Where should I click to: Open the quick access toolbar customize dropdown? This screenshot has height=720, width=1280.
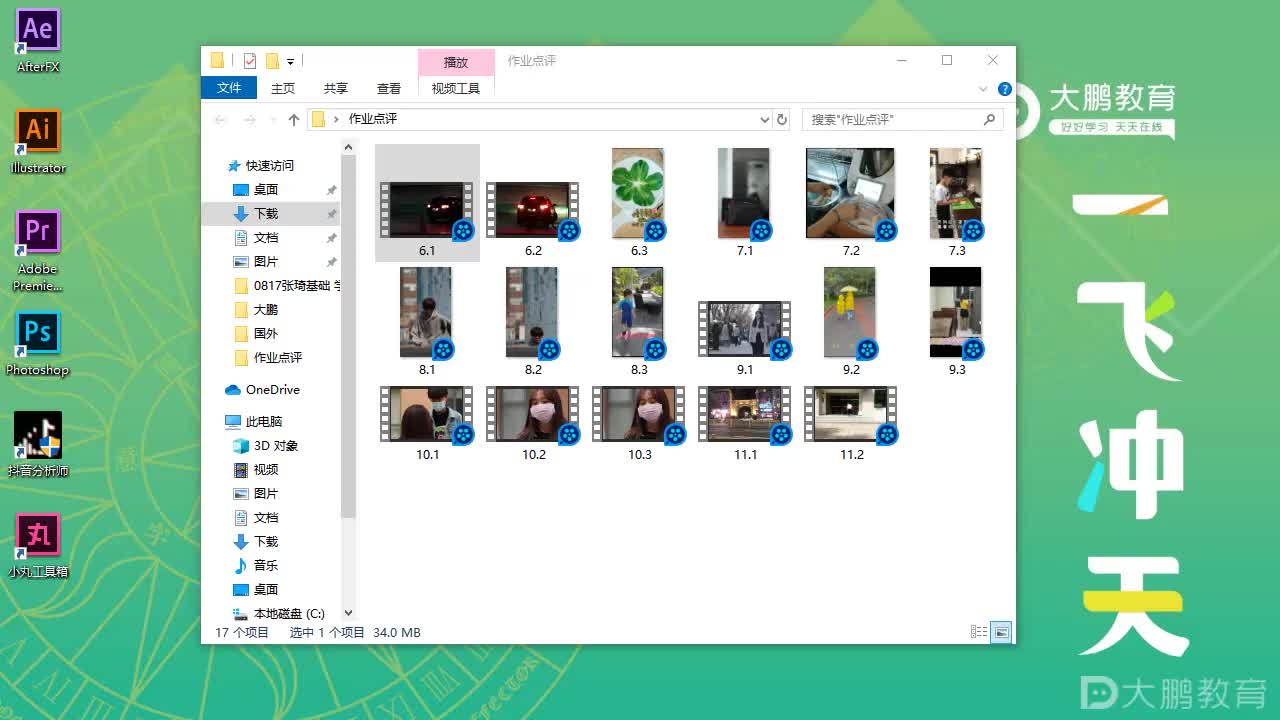click(290, 61)
